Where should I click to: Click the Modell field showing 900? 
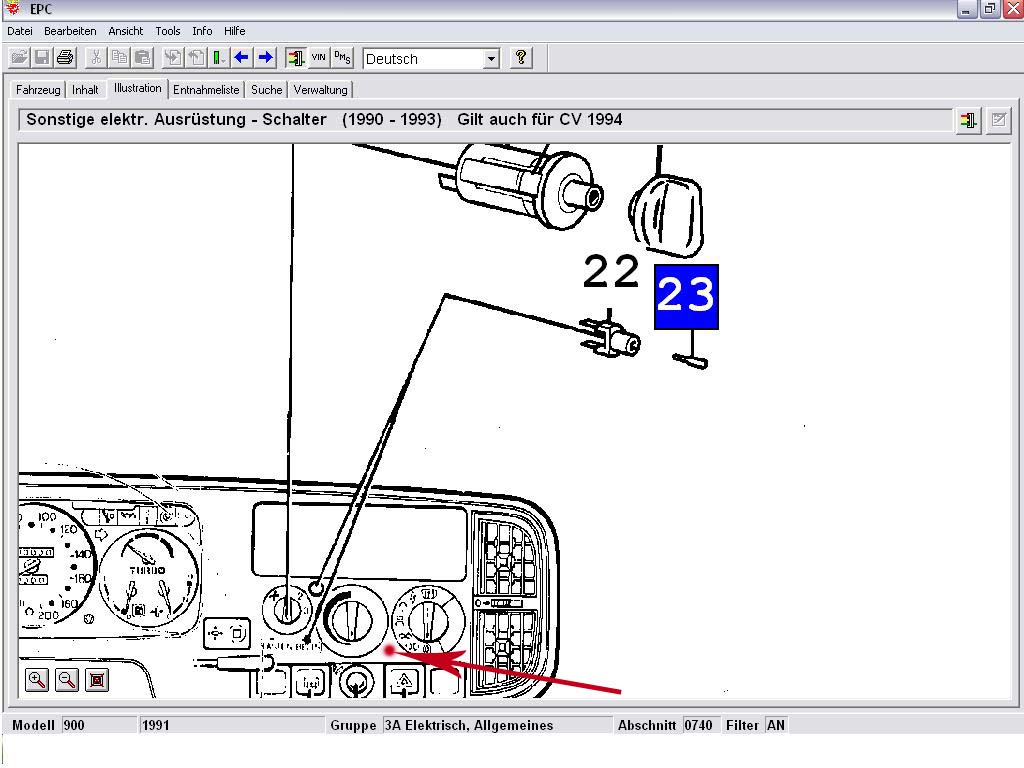click(100, 725)
